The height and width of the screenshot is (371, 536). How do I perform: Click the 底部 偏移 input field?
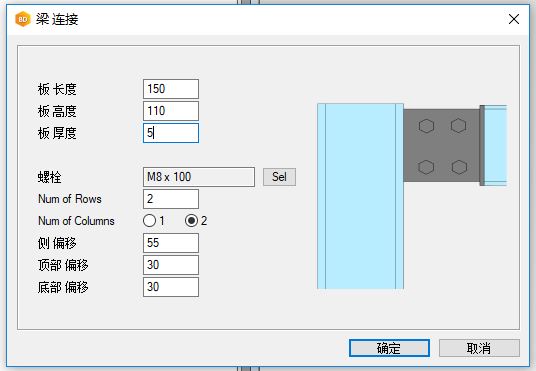pyautogui.click(x=171, y=287)
